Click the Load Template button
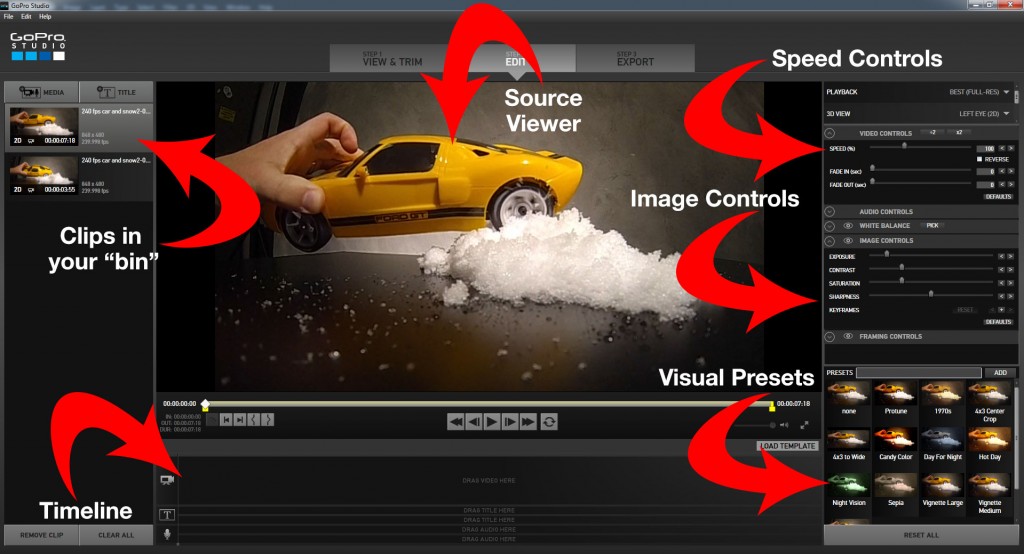The image size is (1024, 554). click(x=787, y=446)
